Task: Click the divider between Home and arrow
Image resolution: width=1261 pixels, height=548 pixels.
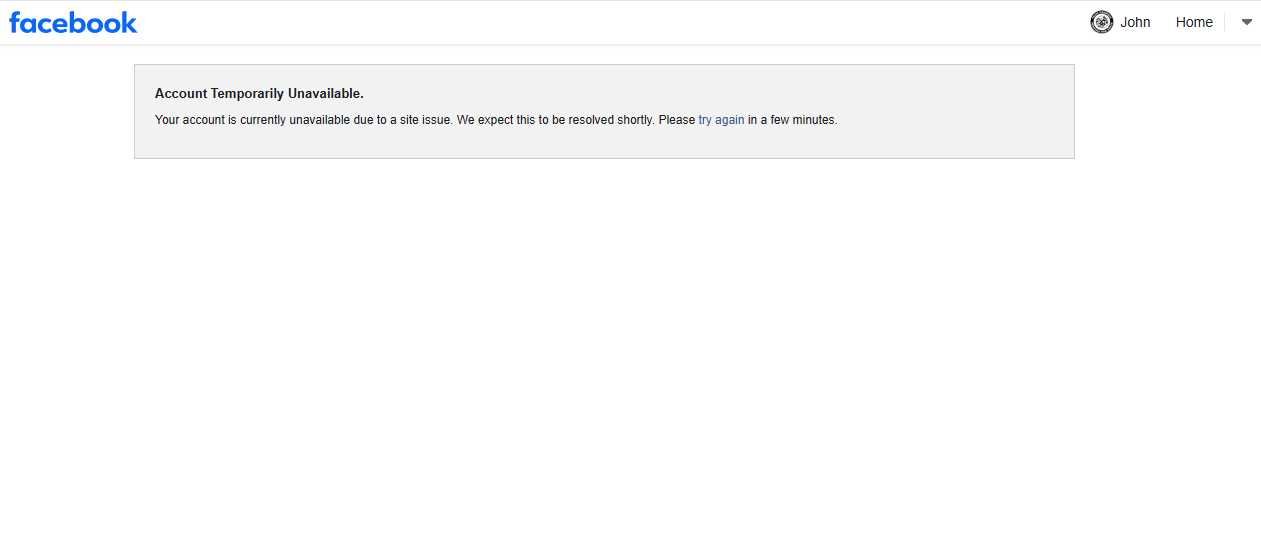Action: [x=1225, y=22]
